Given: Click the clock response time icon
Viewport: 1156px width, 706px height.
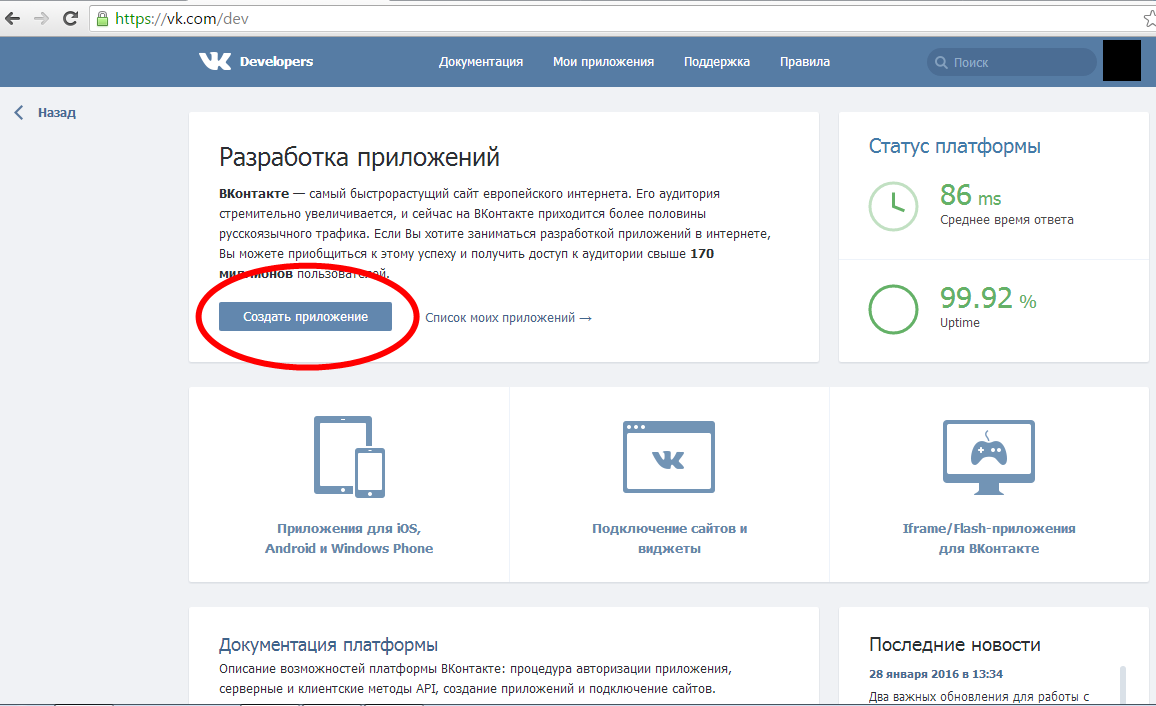Looking at the screenshot, I should 893,206.
